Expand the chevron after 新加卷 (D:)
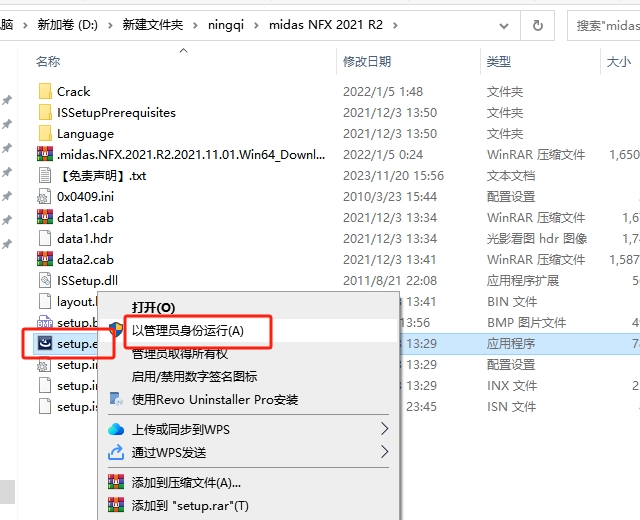 (110, 25)
